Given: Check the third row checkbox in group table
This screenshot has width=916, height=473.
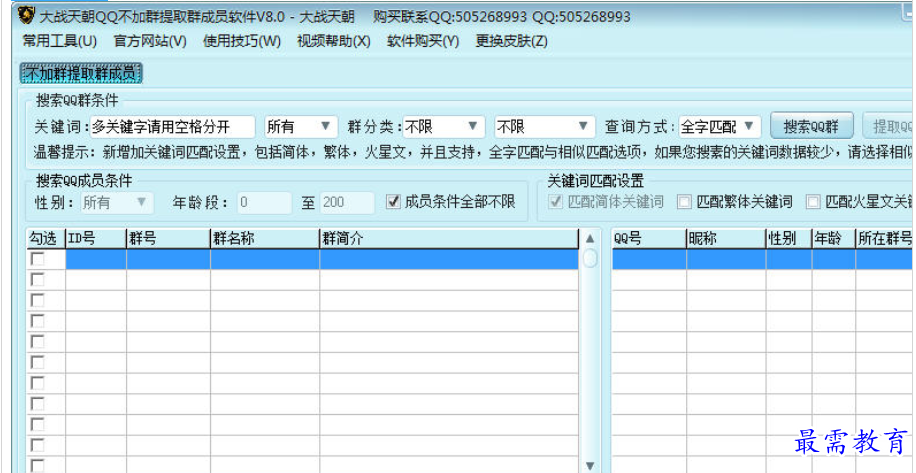Looking at the screenshot, I should pyautogui.click(x=38, y=300).
